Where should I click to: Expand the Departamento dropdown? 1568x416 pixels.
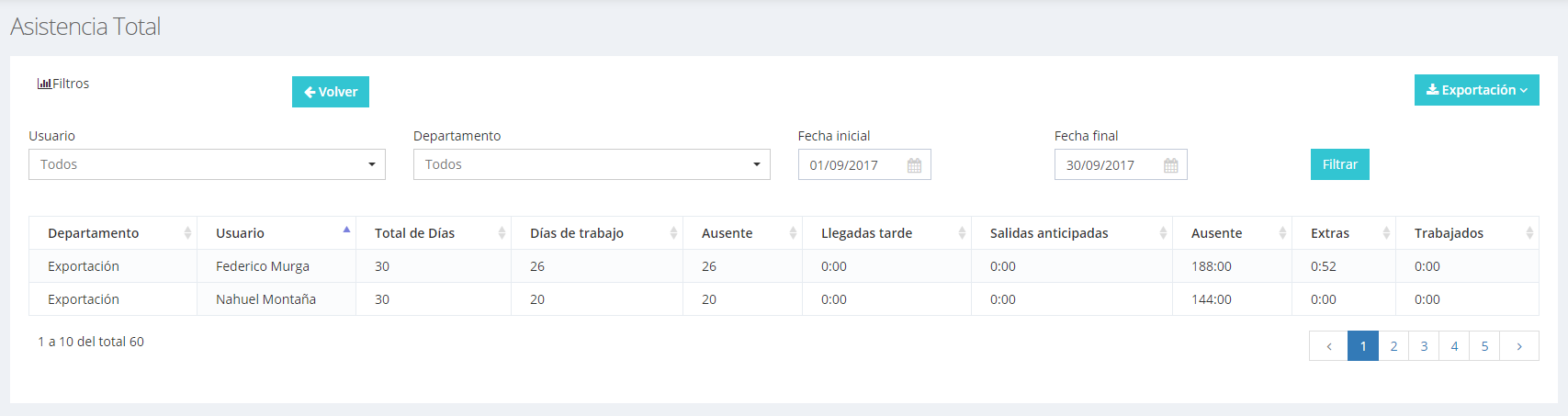point(592,164)
